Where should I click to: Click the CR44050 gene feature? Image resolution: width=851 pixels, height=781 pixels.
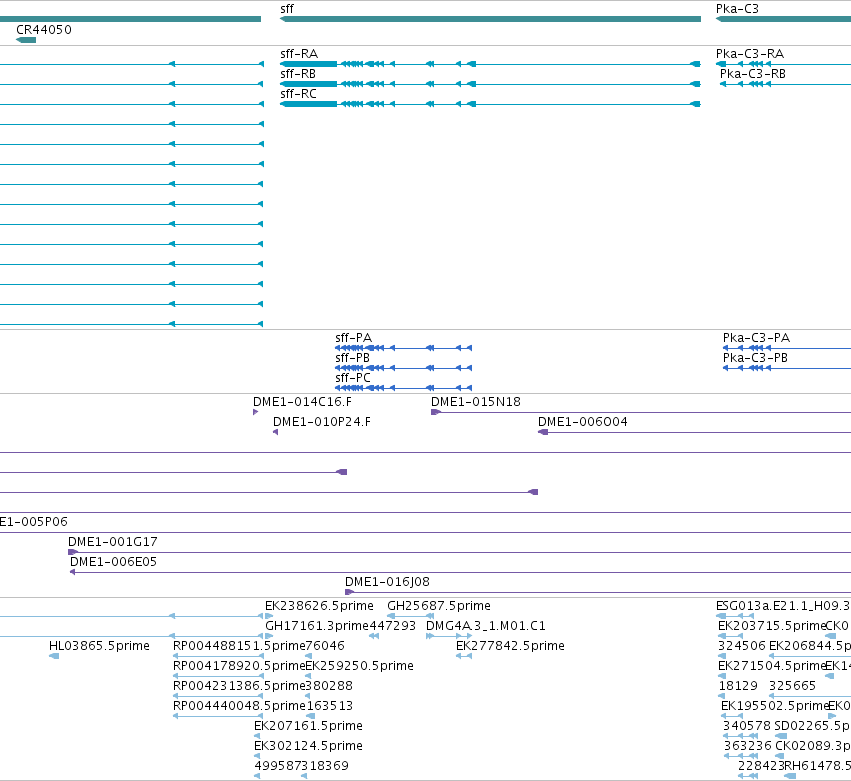click(x=26, y=40)
